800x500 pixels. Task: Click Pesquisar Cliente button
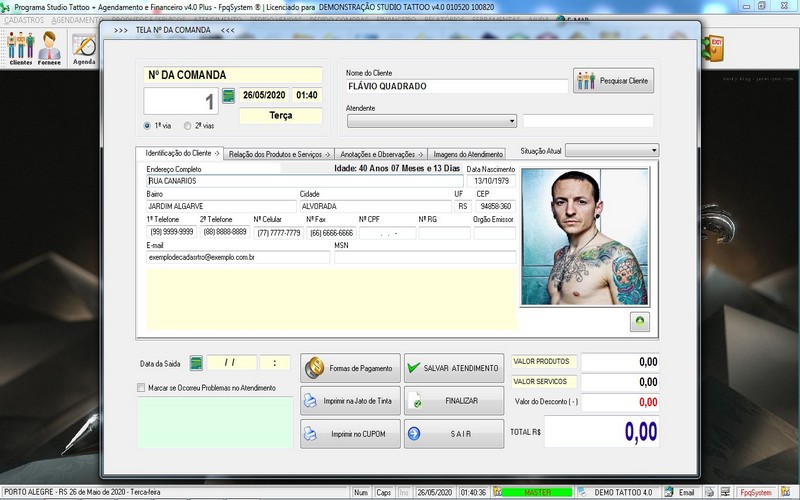point(613,81)
